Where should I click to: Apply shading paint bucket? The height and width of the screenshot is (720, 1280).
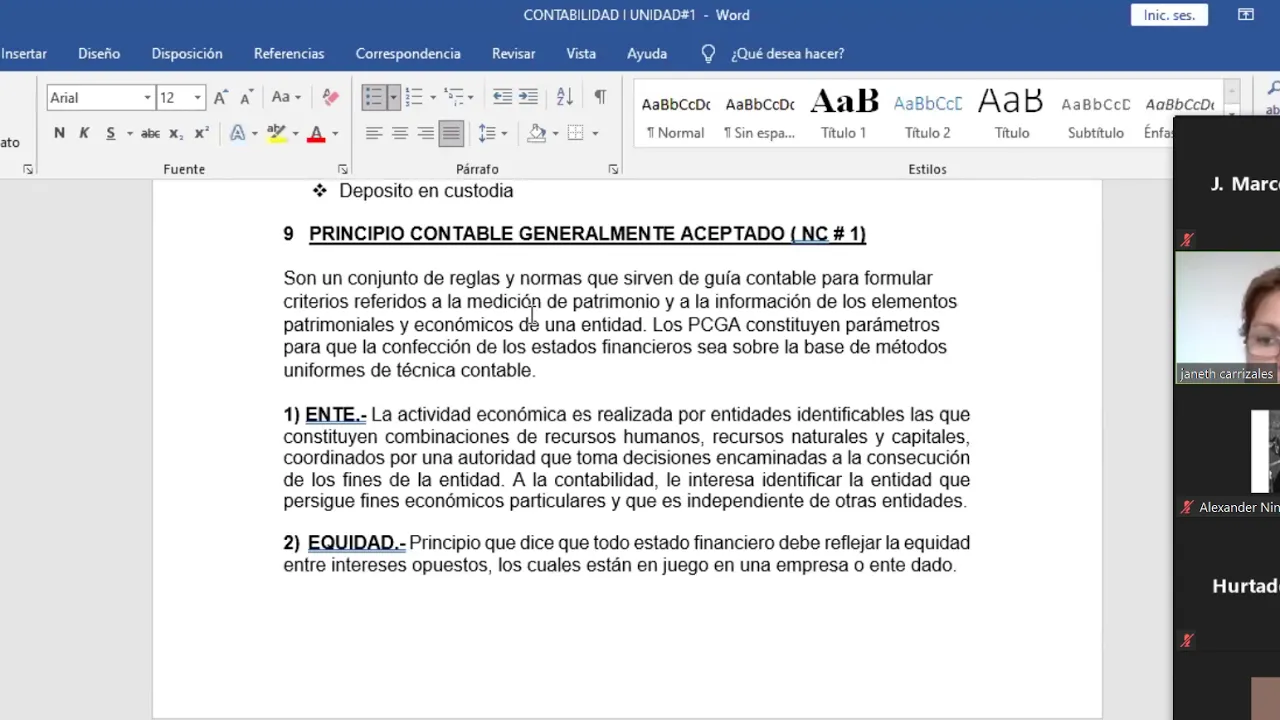(x=538, y=133)
